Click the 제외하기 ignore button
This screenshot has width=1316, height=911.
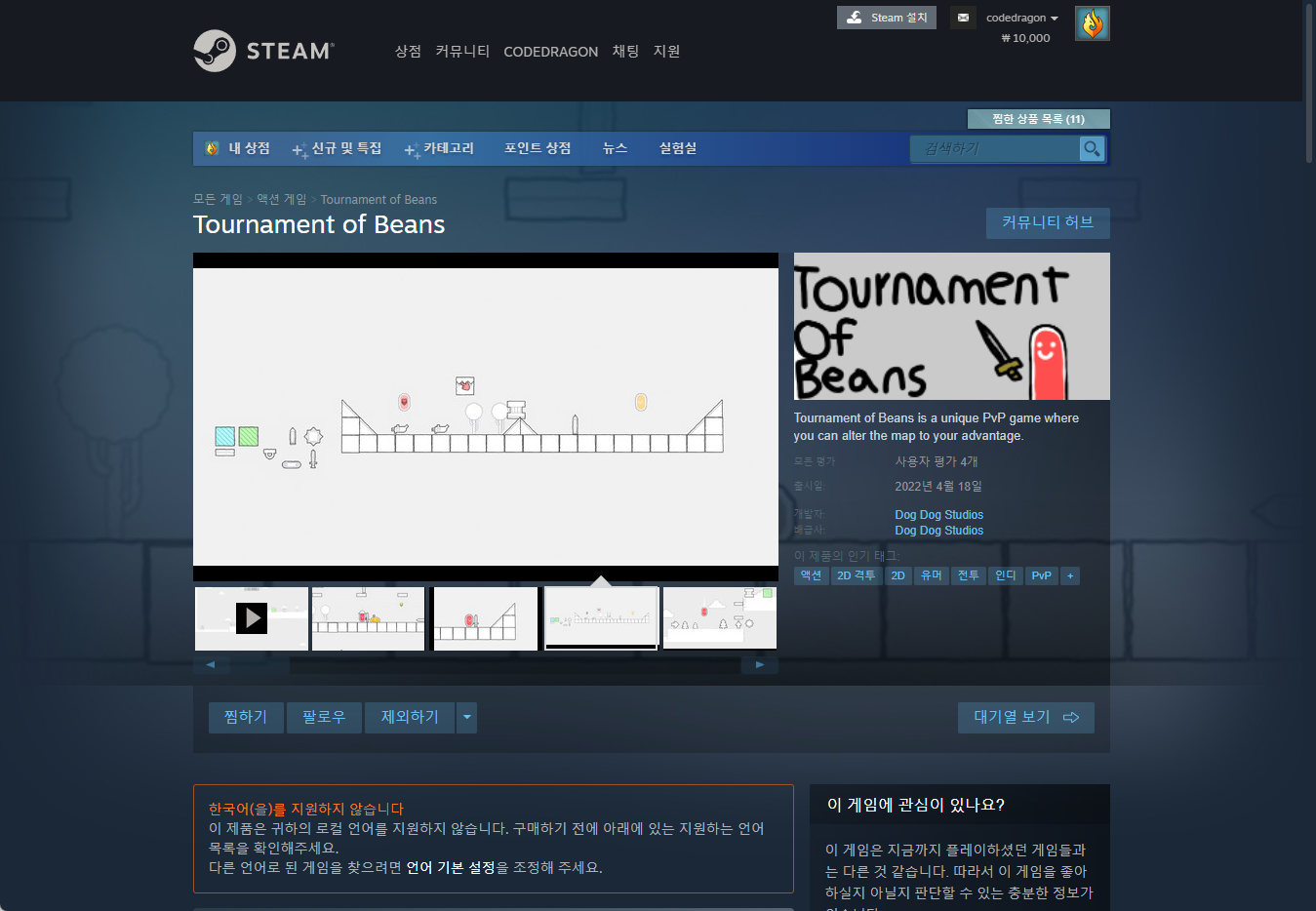tap(410, 717)
